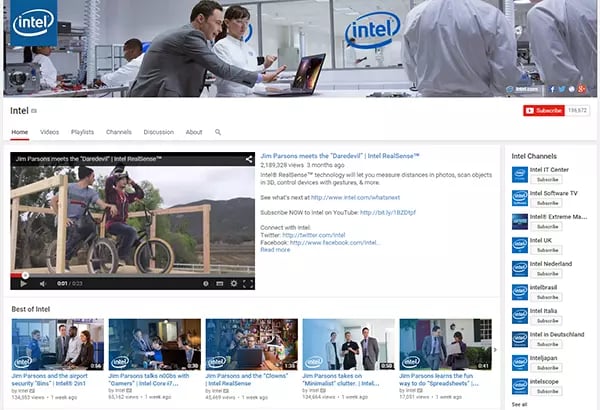
Task: Click the channel search magnifier icon
Action: 218,132
